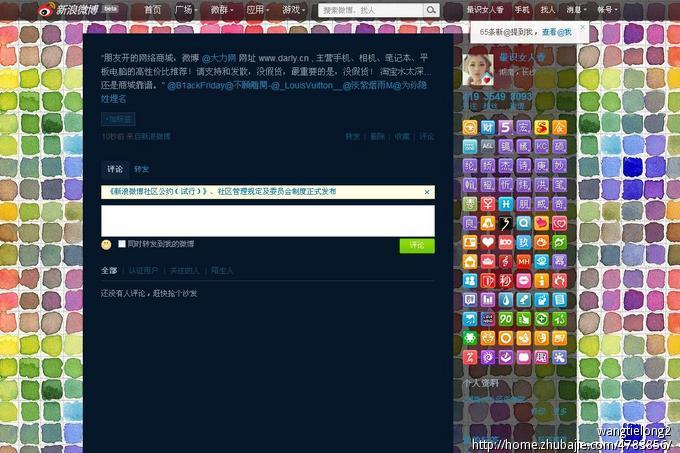Click the profile avatar photo
This screenshot has width=680, height=453.
click(x=480, y=69)
